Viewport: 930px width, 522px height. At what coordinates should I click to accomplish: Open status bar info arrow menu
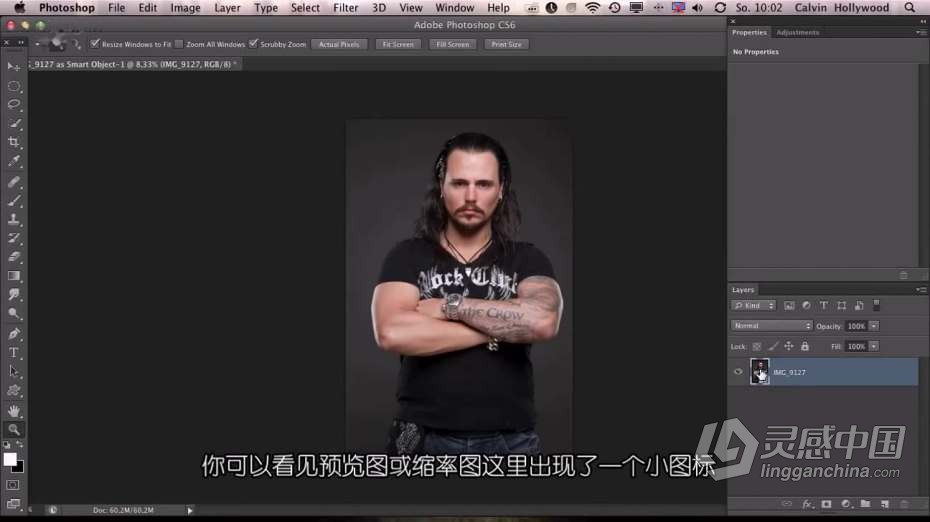tap(190, 510)
